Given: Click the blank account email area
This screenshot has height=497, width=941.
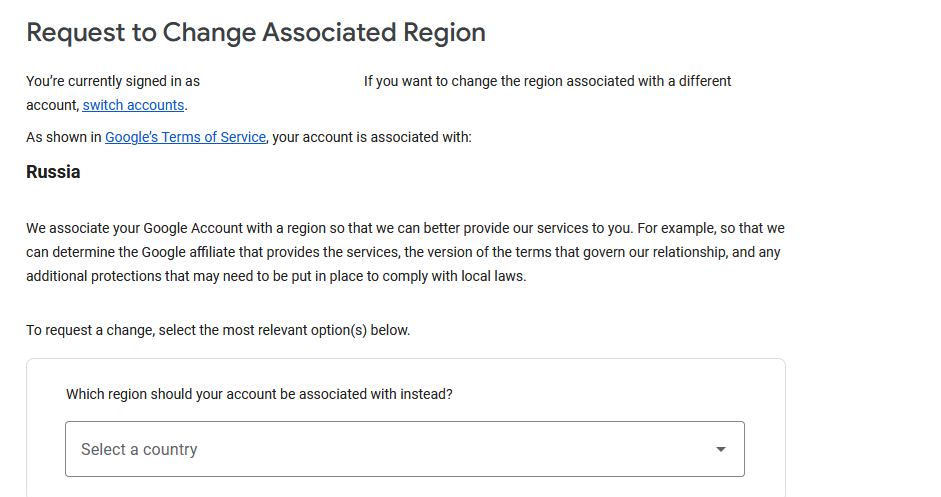Looking at the screenshot, I should tap(281, 81).
